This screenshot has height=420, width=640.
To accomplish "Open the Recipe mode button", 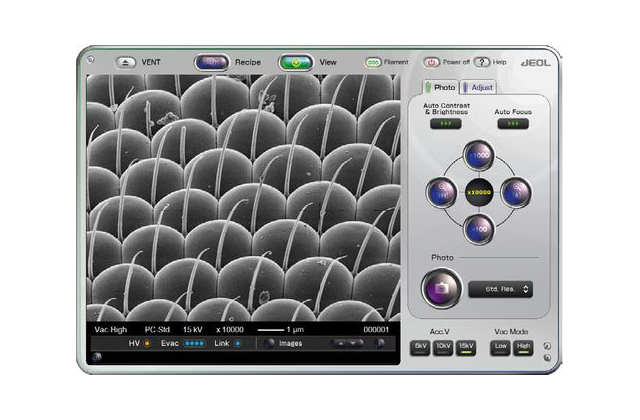I will coord(211,62).
